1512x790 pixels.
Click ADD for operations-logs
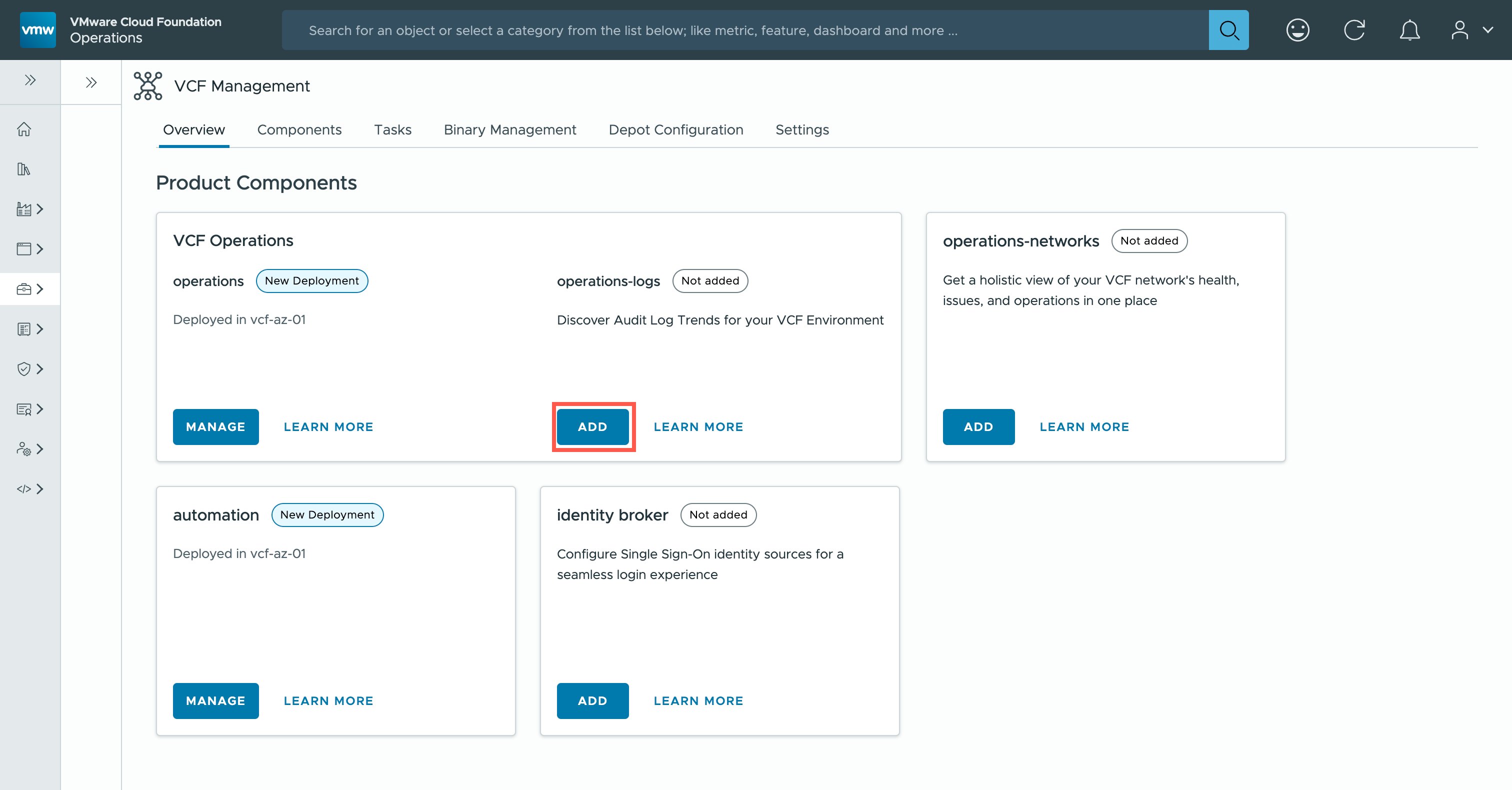click(592, 426)
